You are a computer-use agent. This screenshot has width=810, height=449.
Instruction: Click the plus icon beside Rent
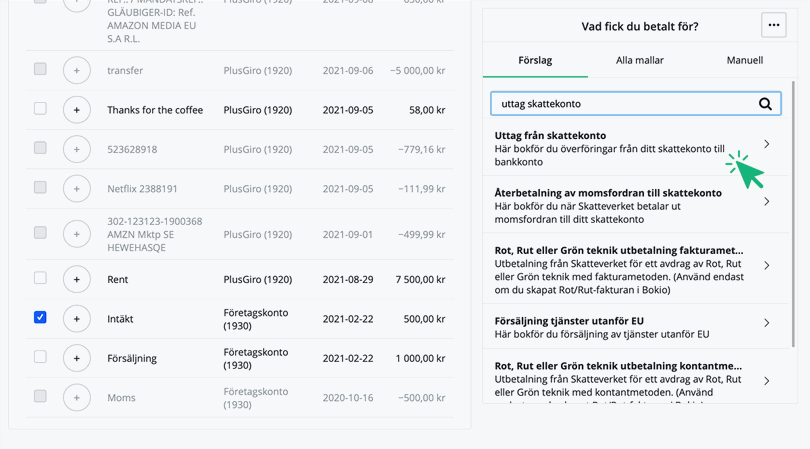pos(77,280)
